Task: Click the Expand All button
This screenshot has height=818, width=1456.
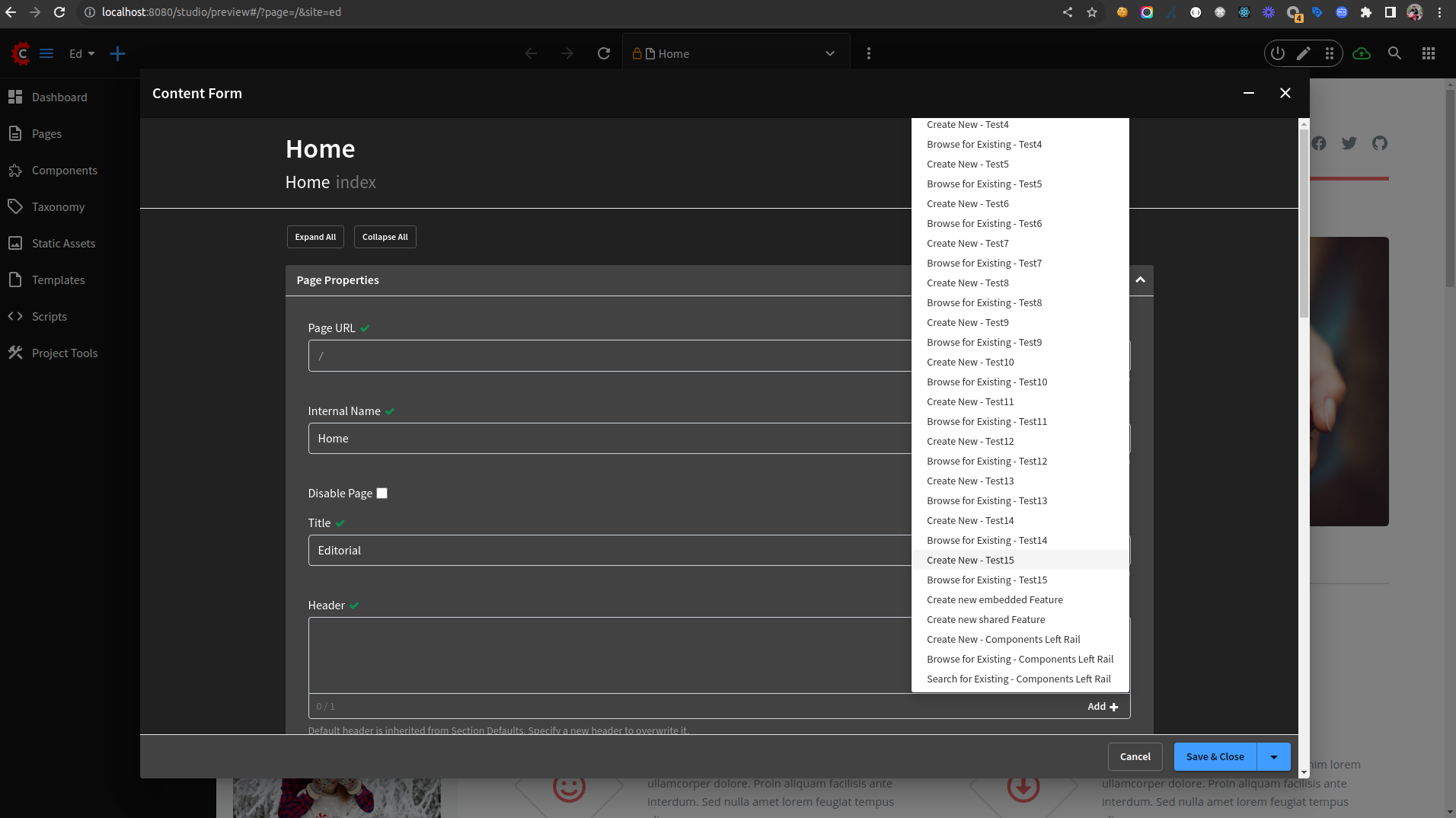Action: point(315,236)
